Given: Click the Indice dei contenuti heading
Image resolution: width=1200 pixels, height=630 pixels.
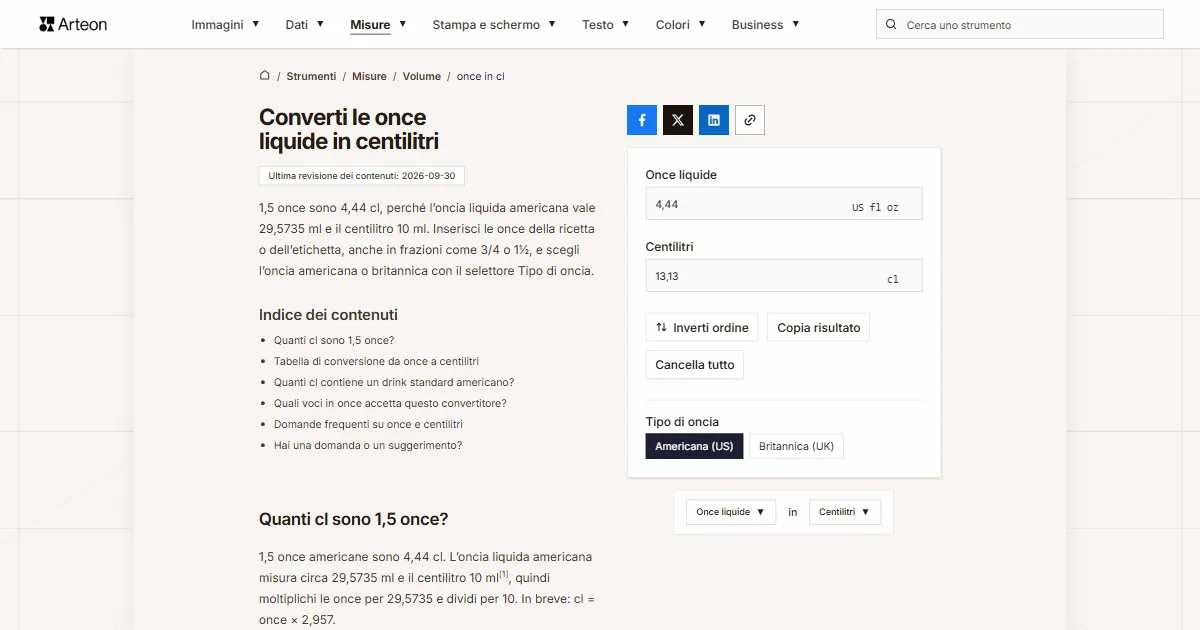Looking at the screenshot, I should [328, 314].
